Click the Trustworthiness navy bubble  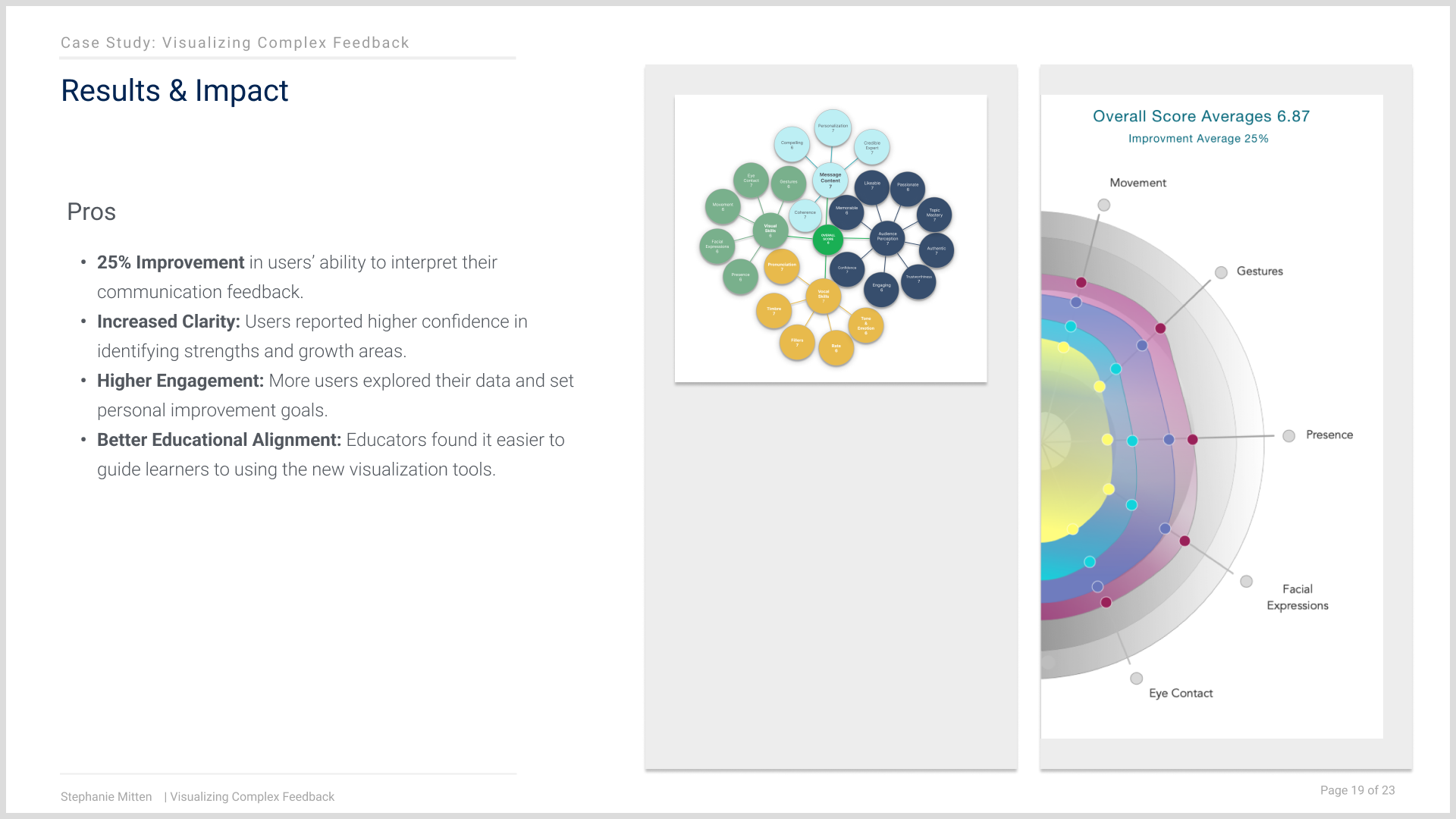click(x=918, y=280)
